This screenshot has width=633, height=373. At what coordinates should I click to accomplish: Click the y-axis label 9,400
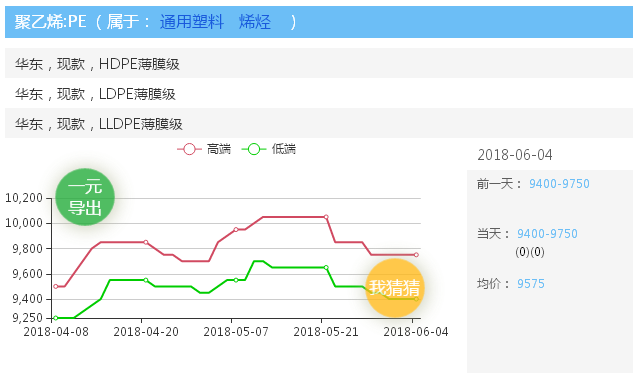27,299
